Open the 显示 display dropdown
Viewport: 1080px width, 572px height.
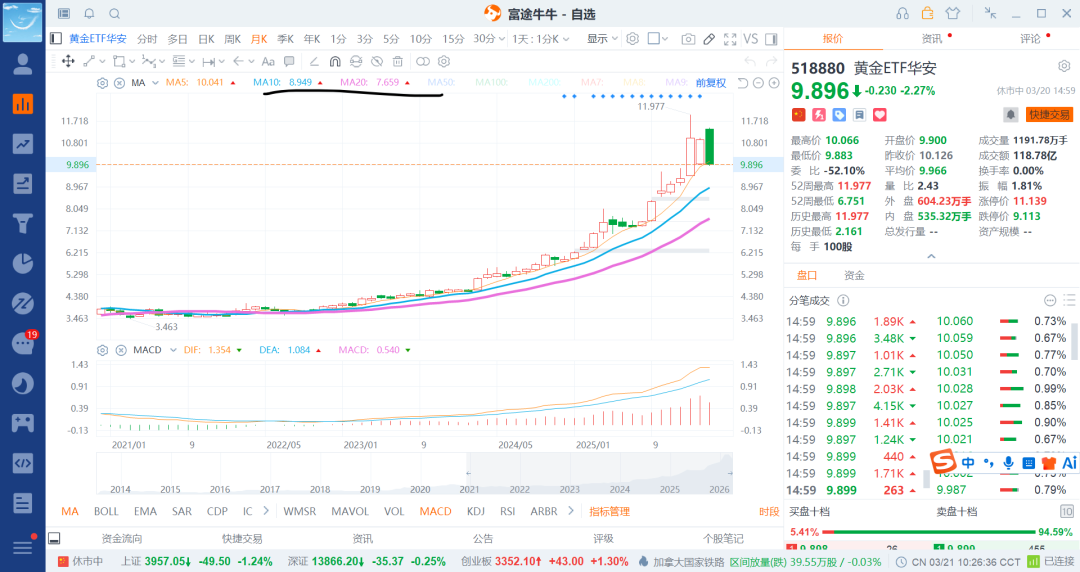tap(602, 39)
